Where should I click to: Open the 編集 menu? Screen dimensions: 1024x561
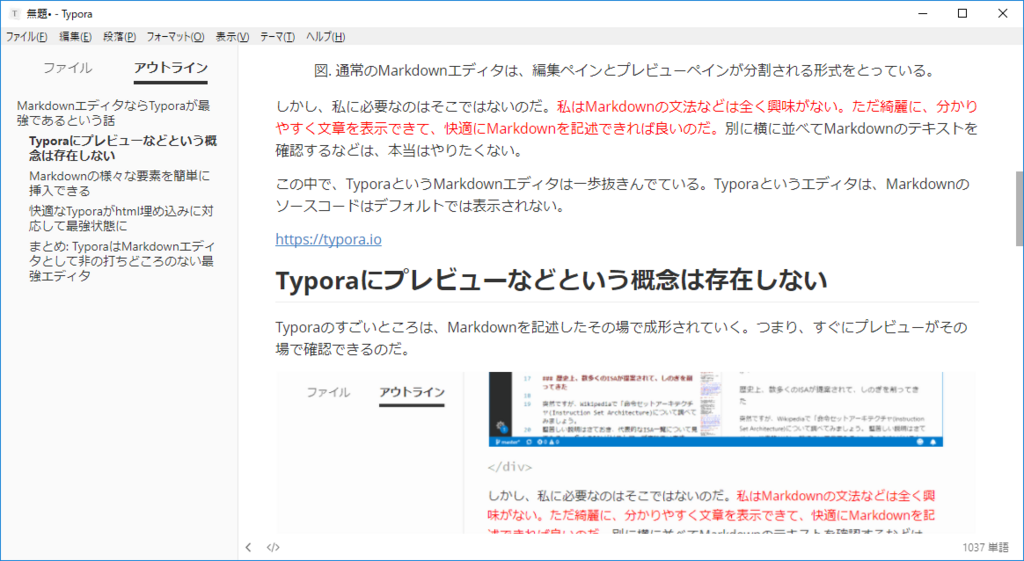pyautogui.click(x=75, y=37)
